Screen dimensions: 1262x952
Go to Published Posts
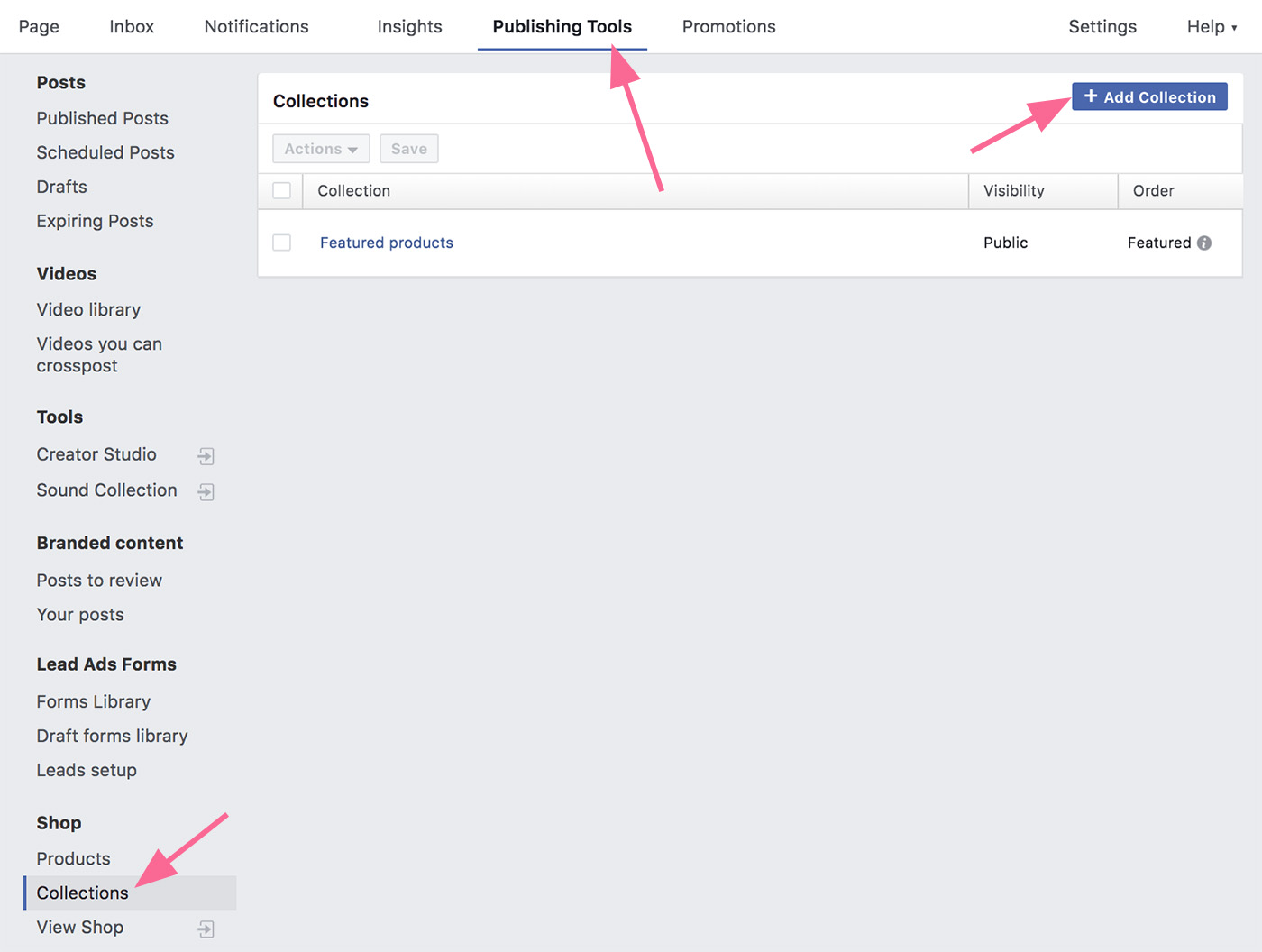coord(103,118)
